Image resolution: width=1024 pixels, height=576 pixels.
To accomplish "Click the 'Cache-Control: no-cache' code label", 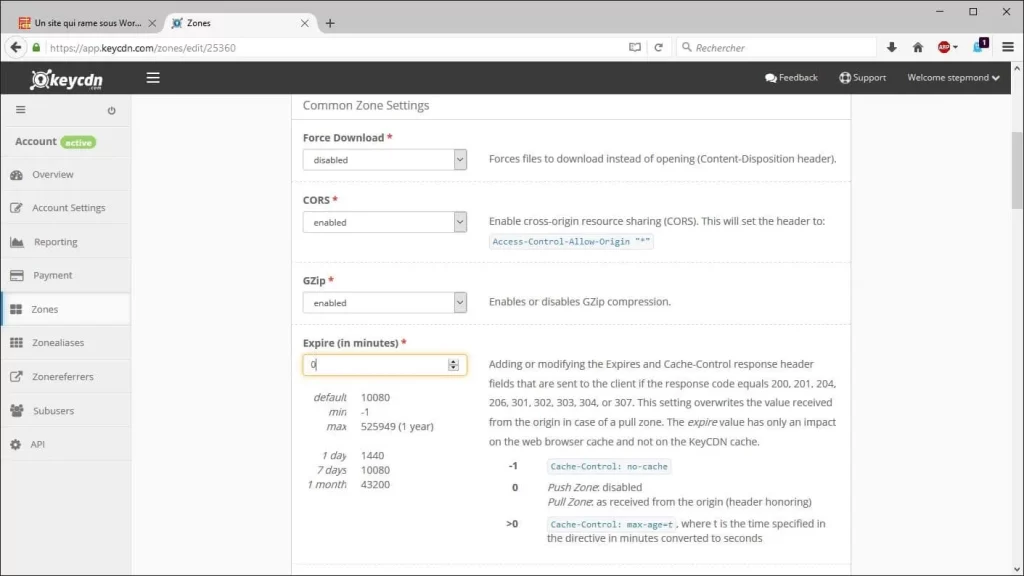I will click(x=609, y=466).
